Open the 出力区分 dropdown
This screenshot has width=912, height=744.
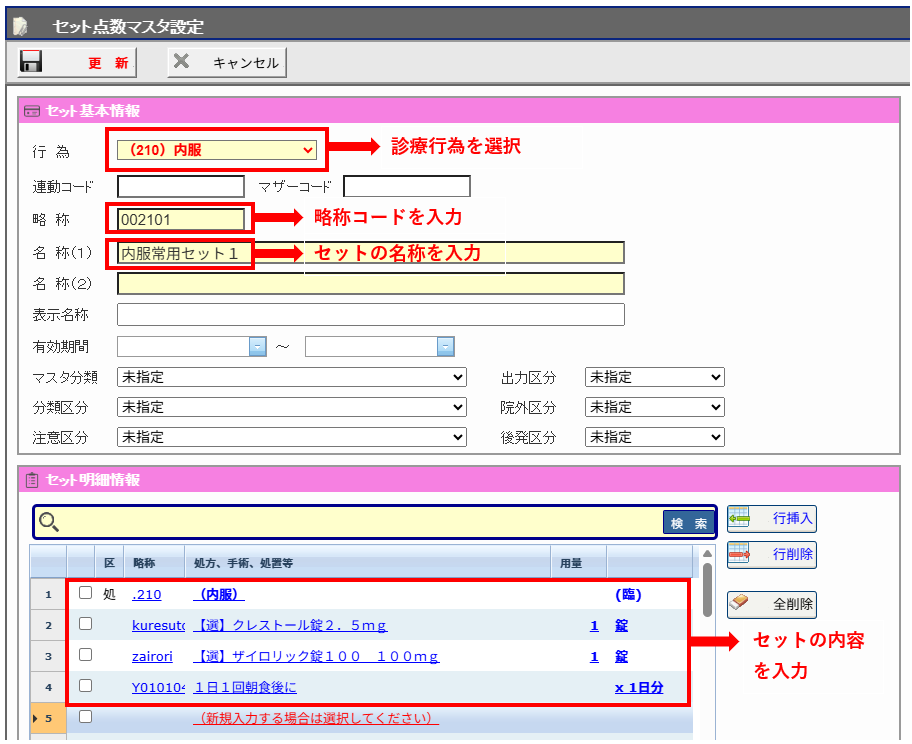point(654,377)
